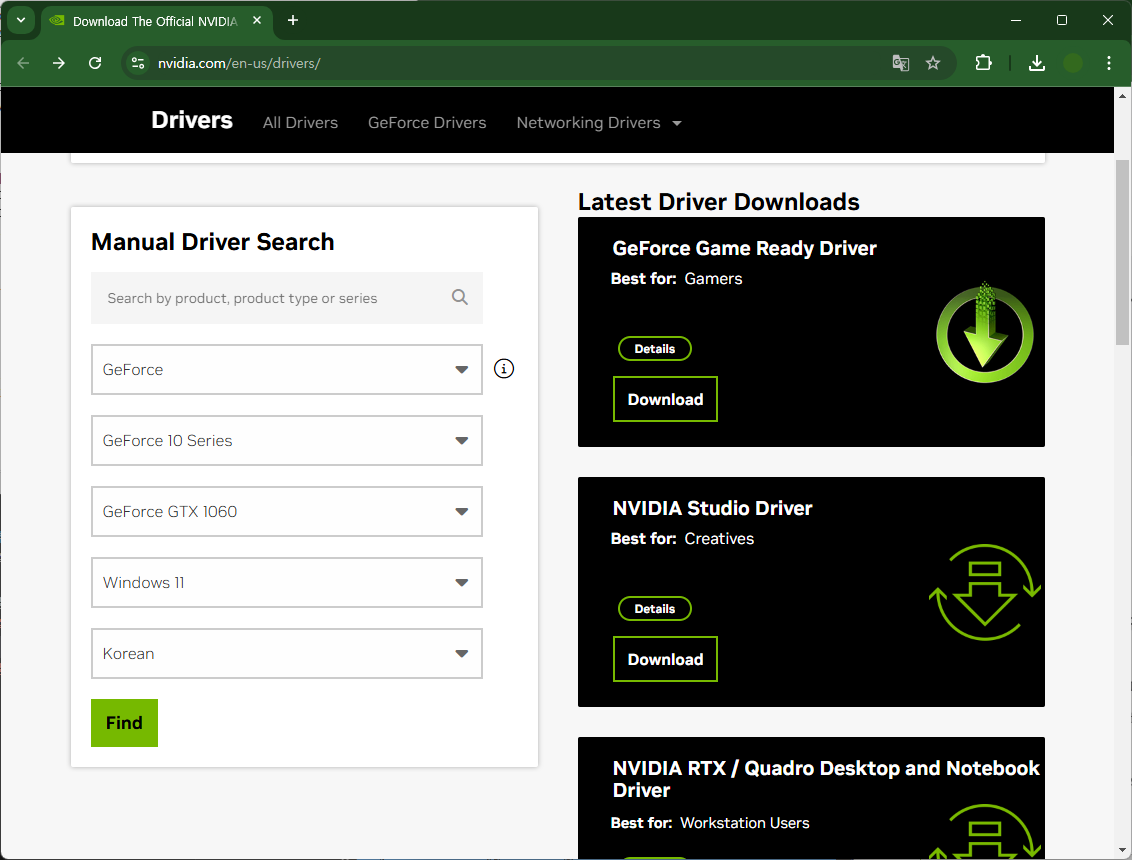Click the scrollbar down arrow
This screenshot has height=860, width=1132.
(x=1122, y=850)
